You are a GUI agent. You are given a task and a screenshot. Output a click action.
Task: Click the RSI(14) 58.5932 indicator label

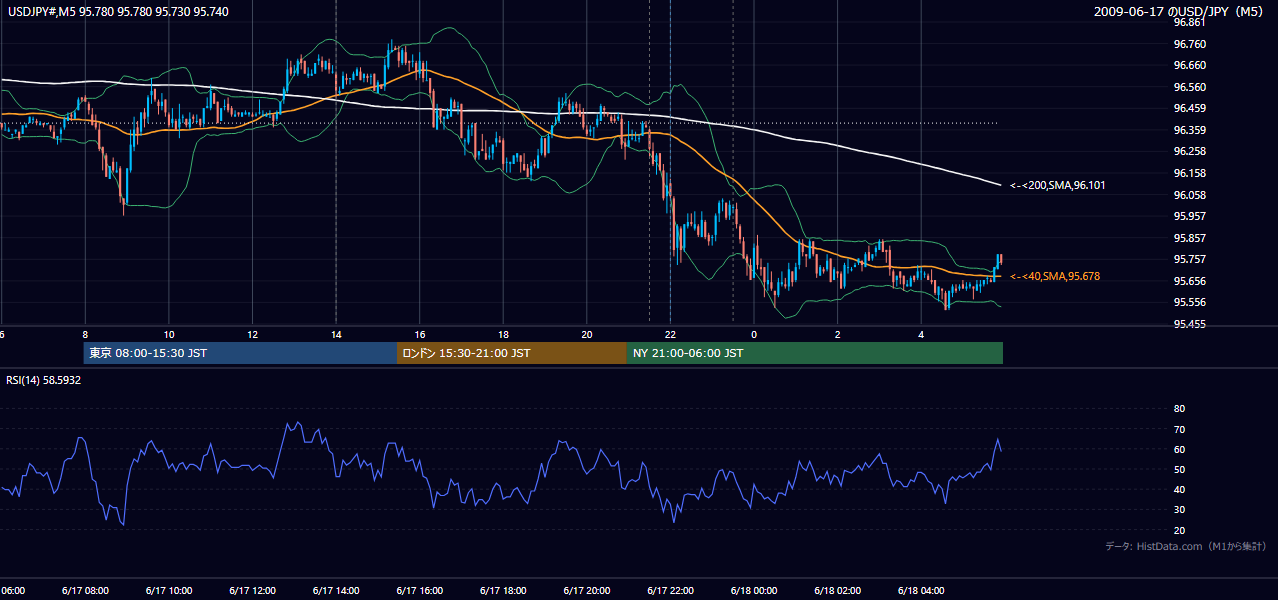coord(44,380)
